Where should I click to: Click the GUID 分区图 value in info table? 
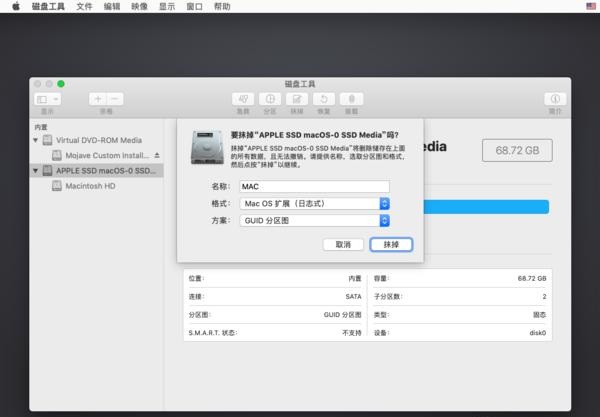342,315
